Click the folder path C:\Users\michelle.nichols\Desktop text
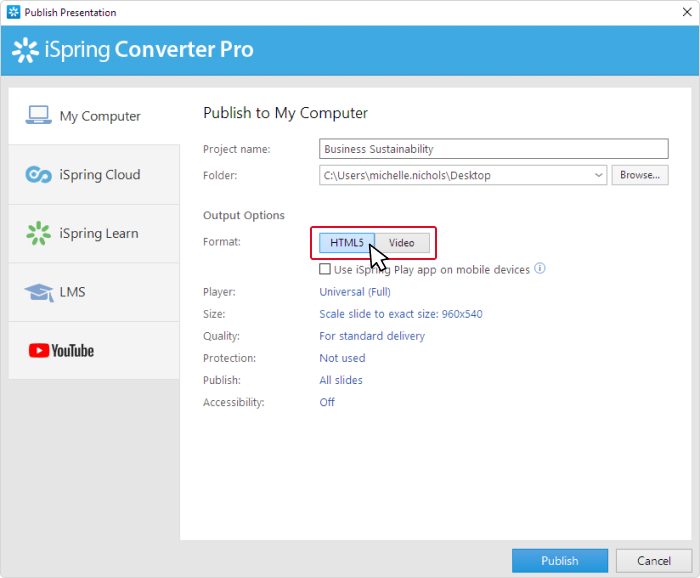 [407, 175]
